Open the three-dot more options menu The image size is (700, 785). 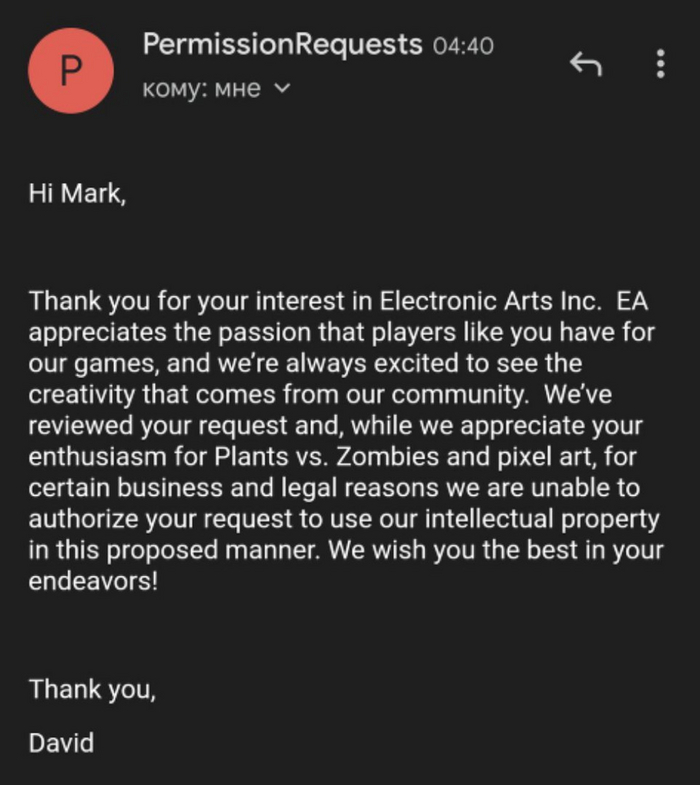click(x=660, y=64)
